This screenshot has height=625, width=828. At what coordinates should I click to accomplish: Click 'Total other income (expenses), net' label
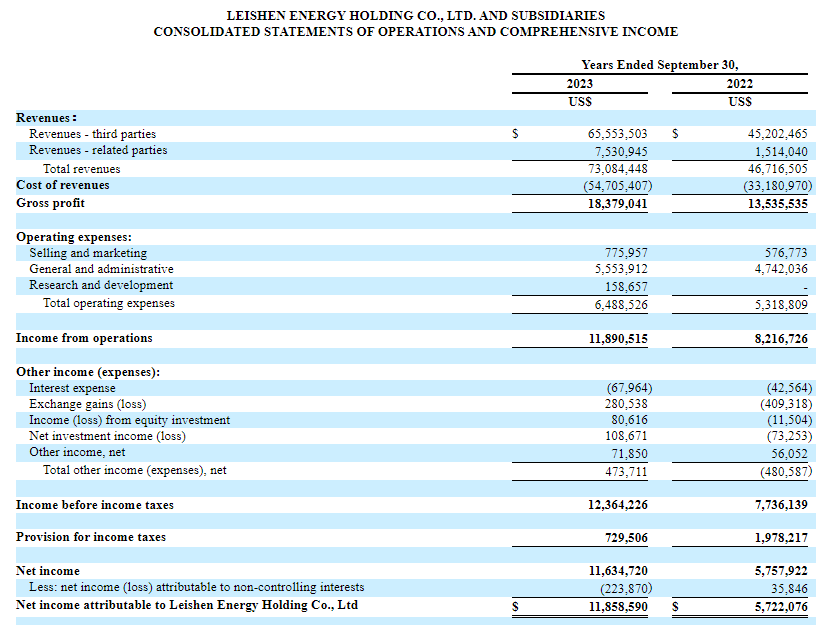[x=135, y=470]
